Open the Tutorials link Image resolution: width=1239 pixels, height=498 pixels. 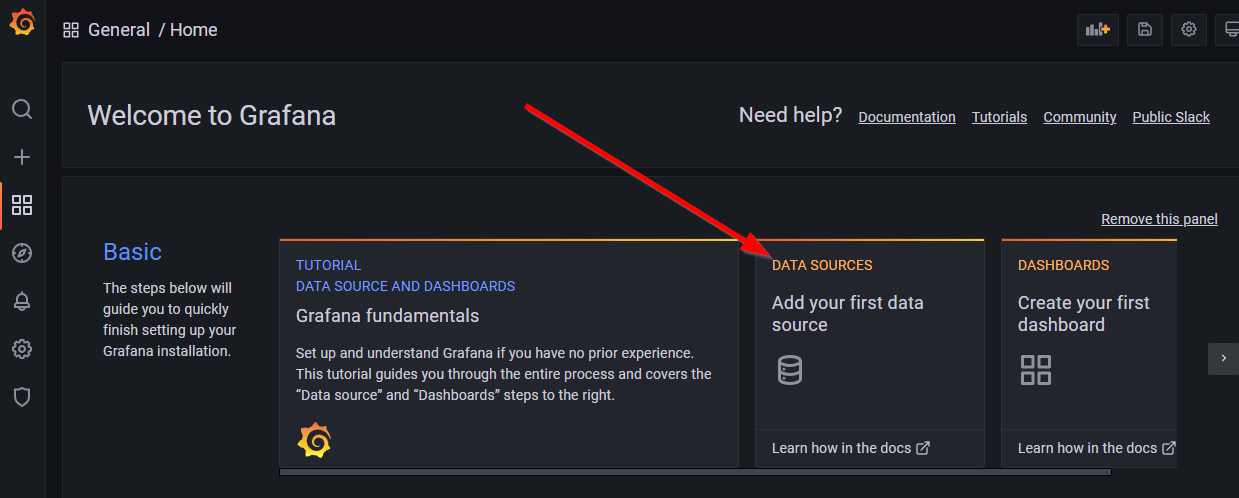coord(999,117)
